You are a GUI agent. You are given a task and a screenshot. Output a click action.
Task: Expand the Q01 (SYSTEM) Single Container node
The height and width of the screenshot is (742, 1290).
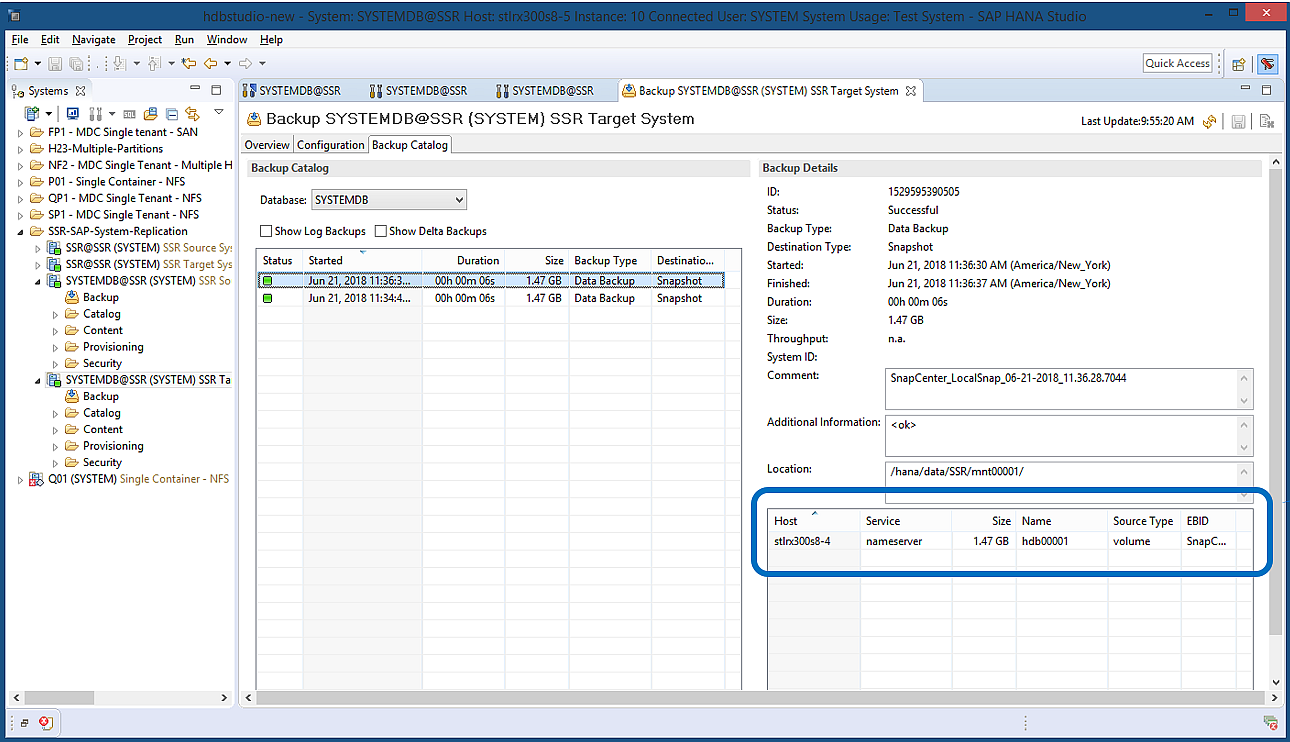21,480
